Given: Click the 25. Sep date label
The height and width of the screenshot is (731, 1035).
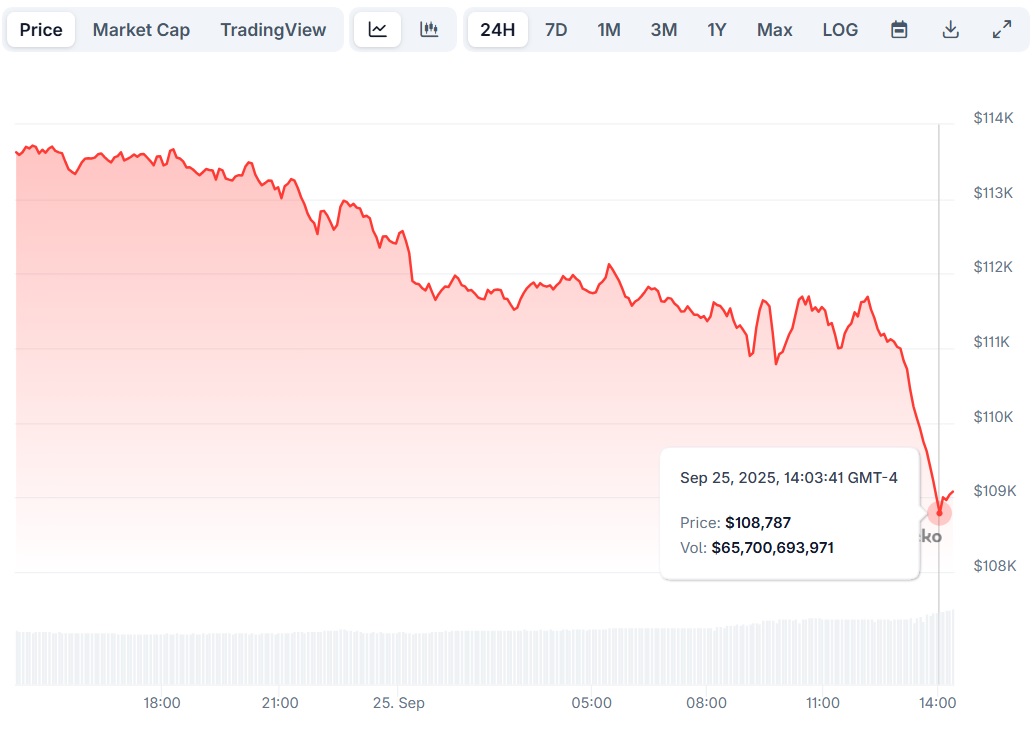Looking at the screenshot, I should point(397,703).
